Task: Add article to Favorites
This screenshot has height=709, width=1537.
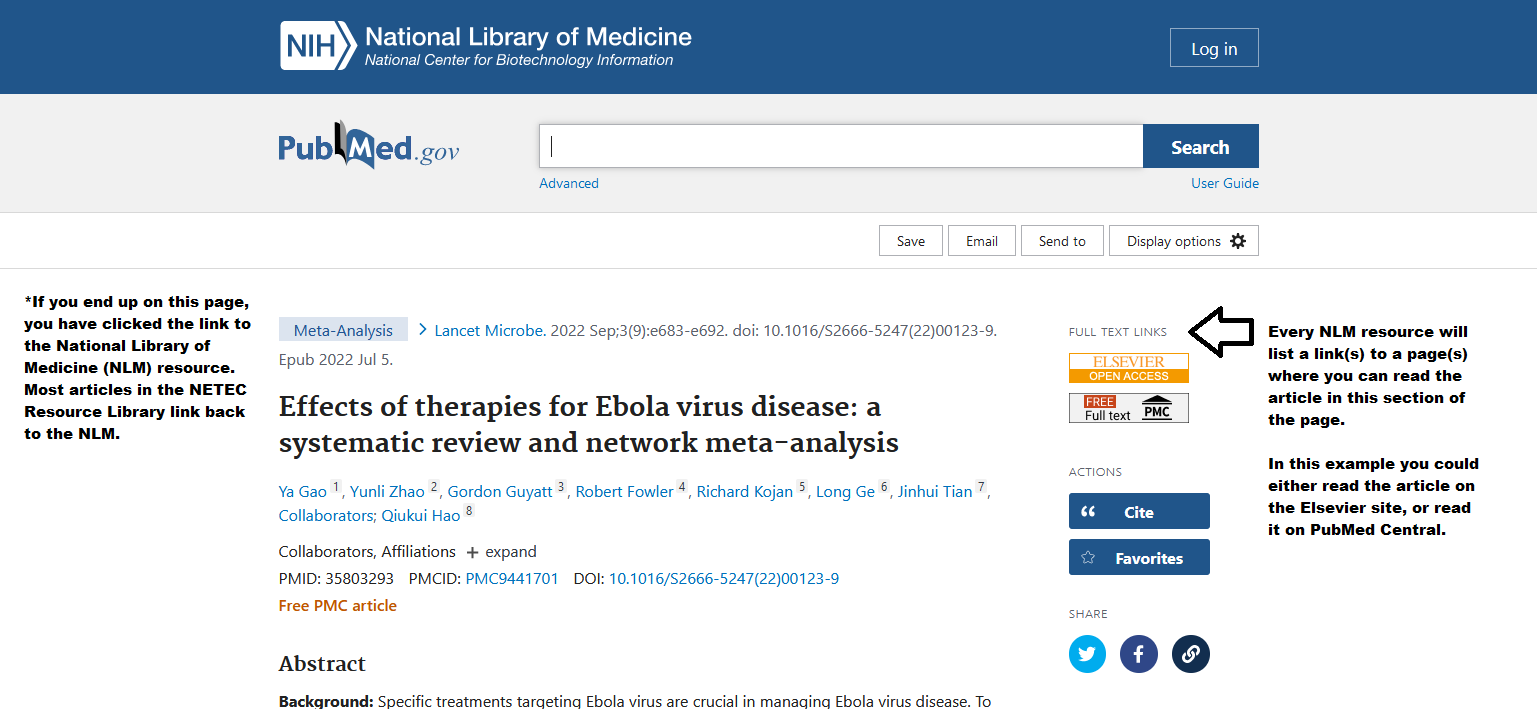Action: click(x=1139, y=557)
